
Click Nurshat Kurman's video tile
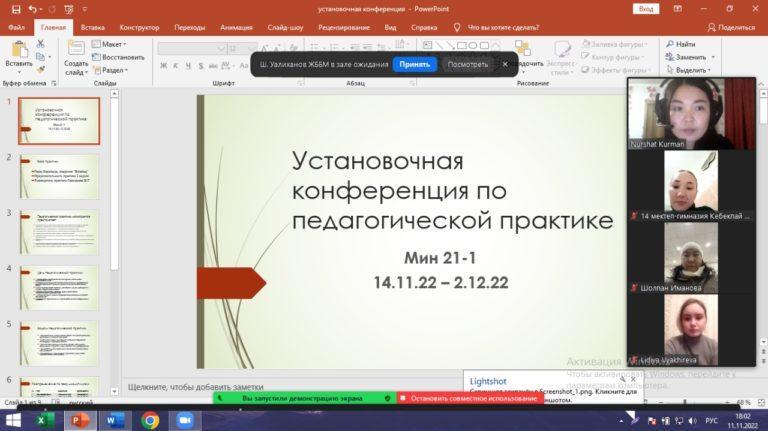[692, 114]
